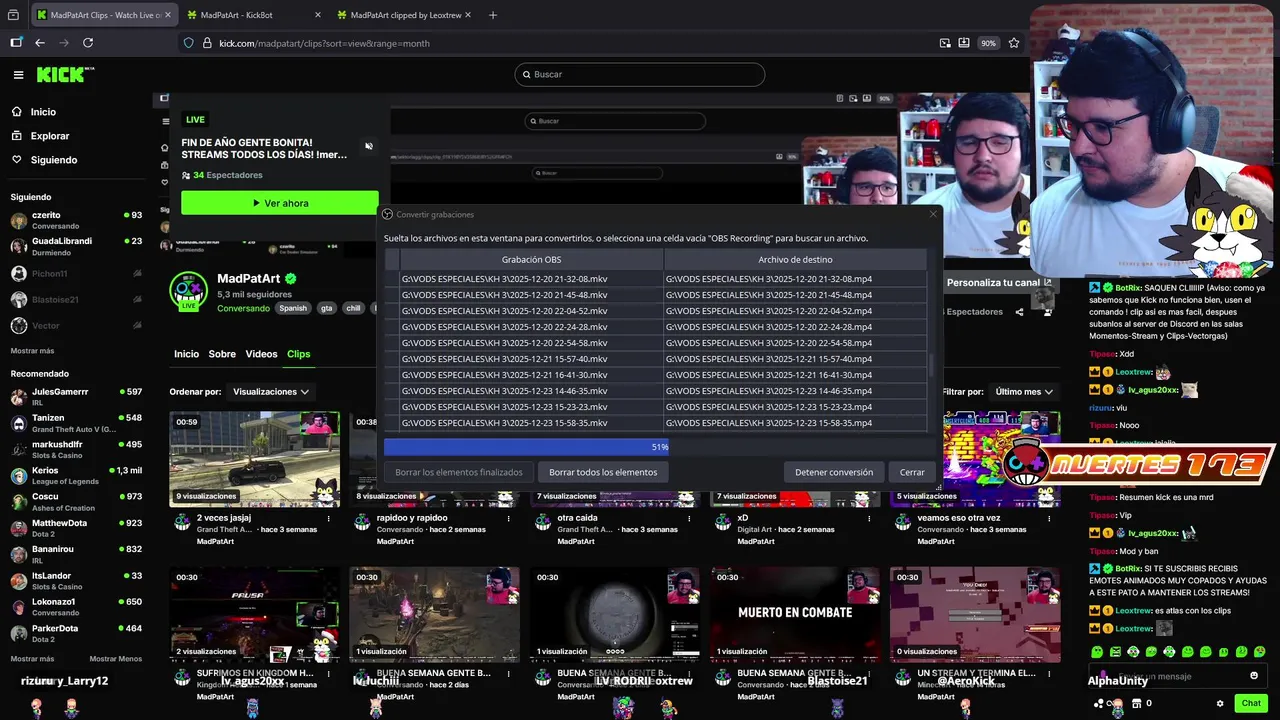
Task: Share the channel via share icon
Action: (x=1019, y=312)
